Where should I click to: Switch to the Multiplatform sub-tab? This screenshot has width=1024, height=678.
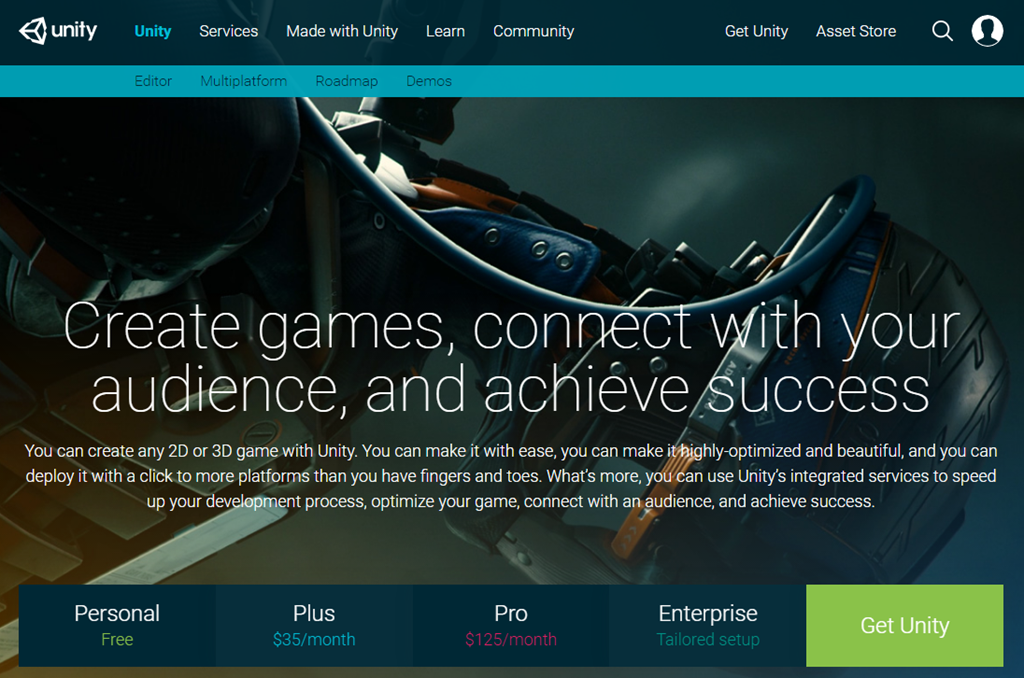pyautogui.click(x=244, y=81)
